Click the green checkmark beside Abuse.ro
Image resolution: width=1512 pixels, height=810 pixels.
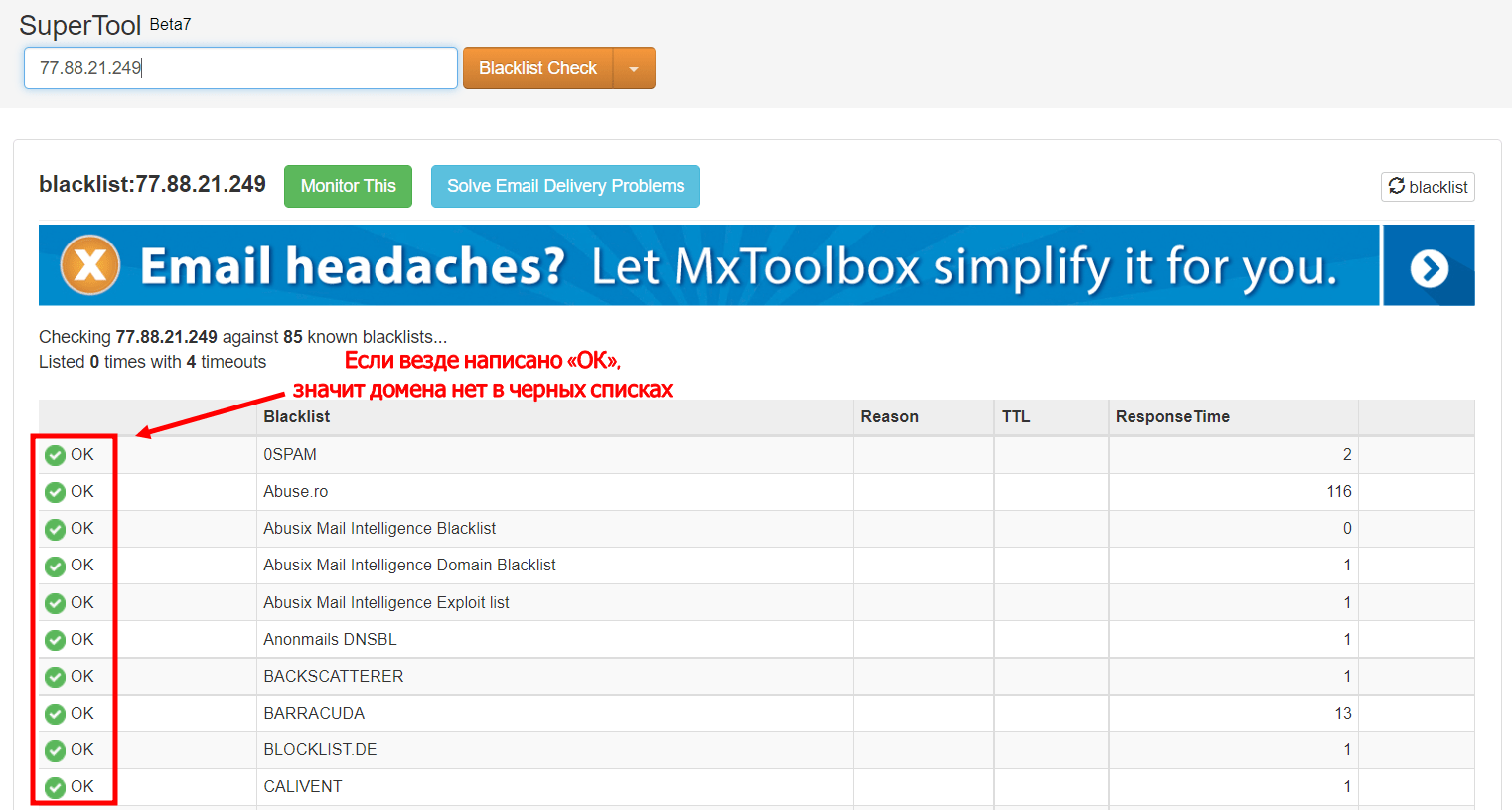(x=56, y=492)
